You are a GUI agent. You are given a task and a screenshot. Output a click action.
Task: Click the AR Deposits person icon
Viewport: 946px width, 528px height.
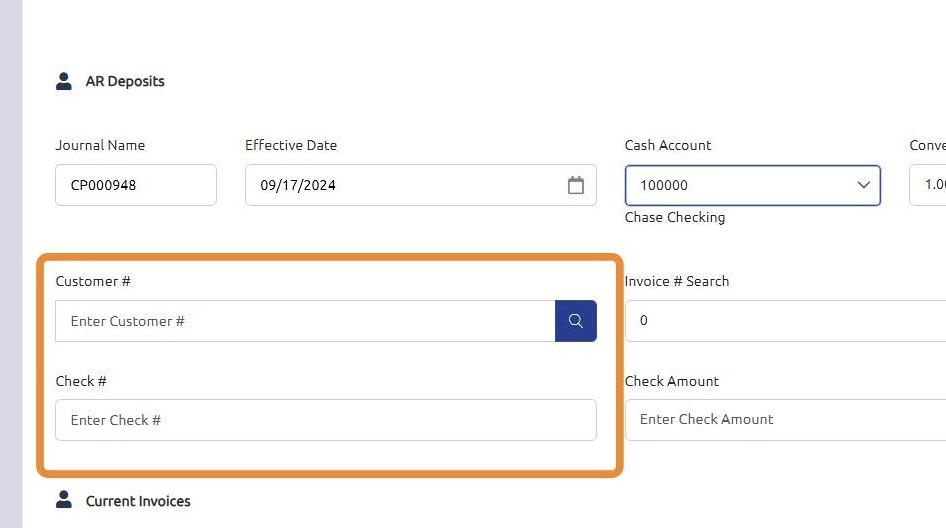[x=64, y=81]
